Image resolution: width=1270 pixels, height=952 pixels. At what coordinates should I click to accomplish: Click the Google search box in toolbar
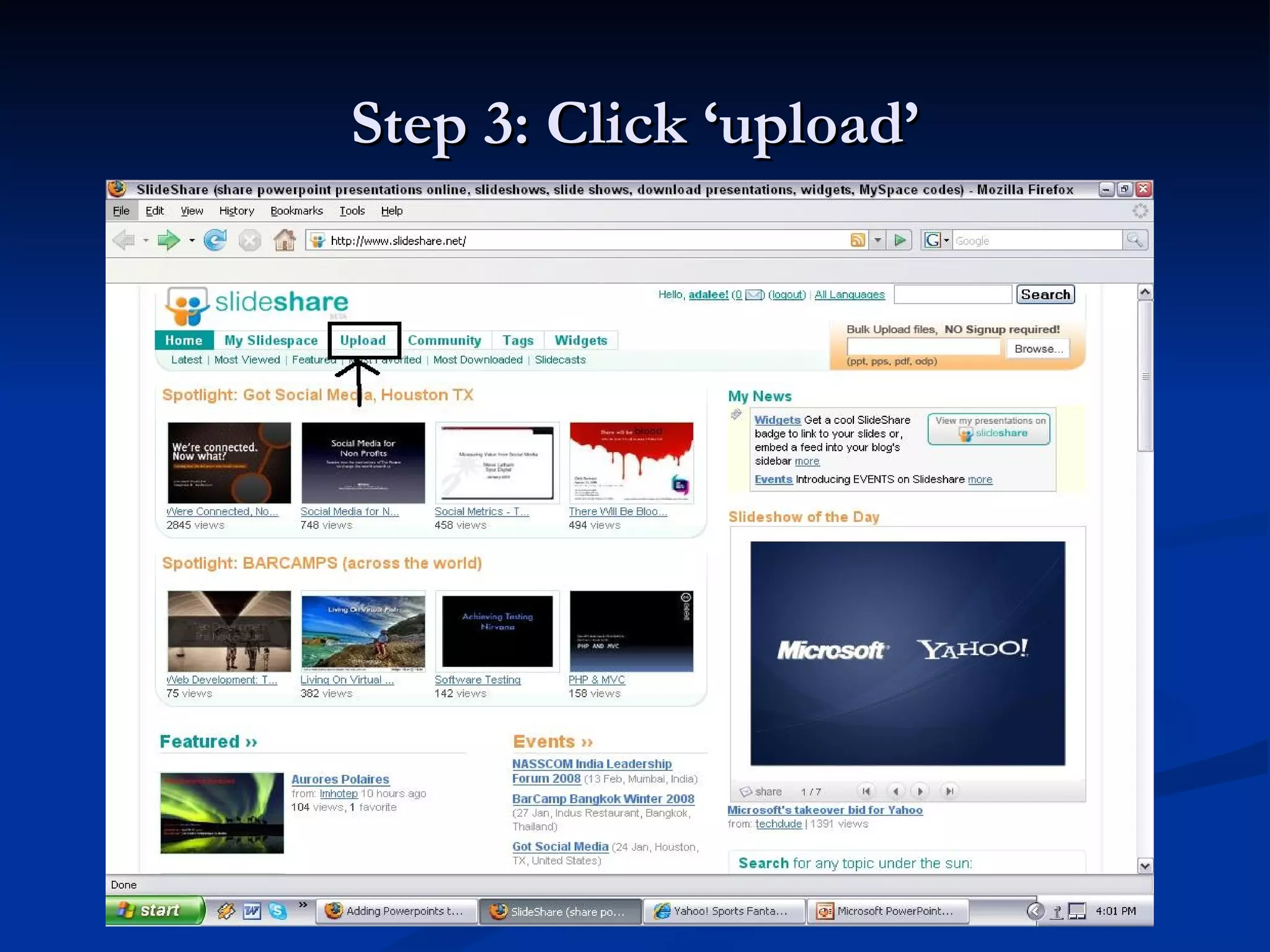[x=1037, y=240]
